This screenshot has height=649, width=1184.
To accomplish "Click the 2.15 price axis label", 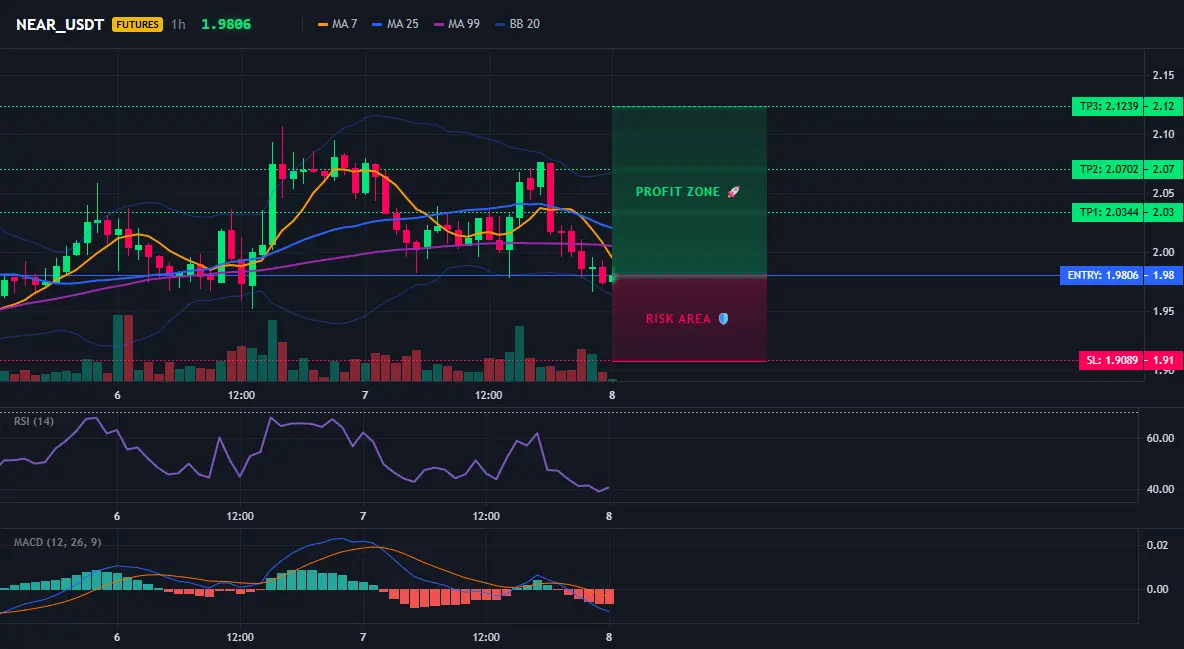I will (1163, 75).
